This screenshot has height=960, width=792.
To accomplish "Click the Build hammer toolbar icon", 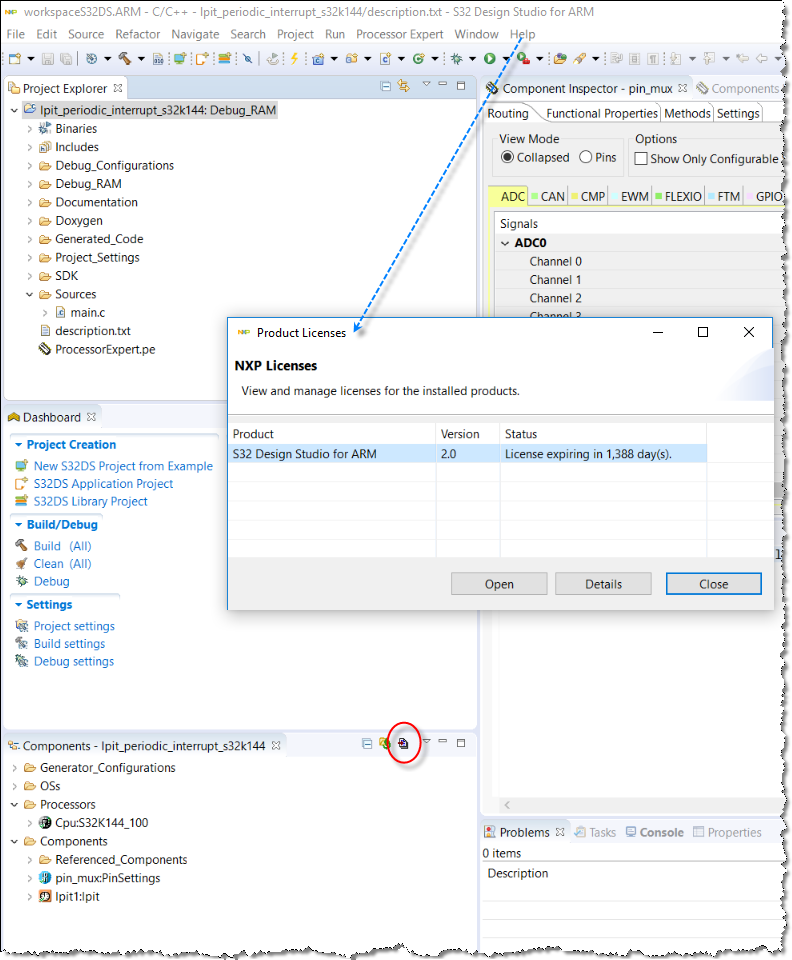I will pyautogui.click(x=124, y=59).
